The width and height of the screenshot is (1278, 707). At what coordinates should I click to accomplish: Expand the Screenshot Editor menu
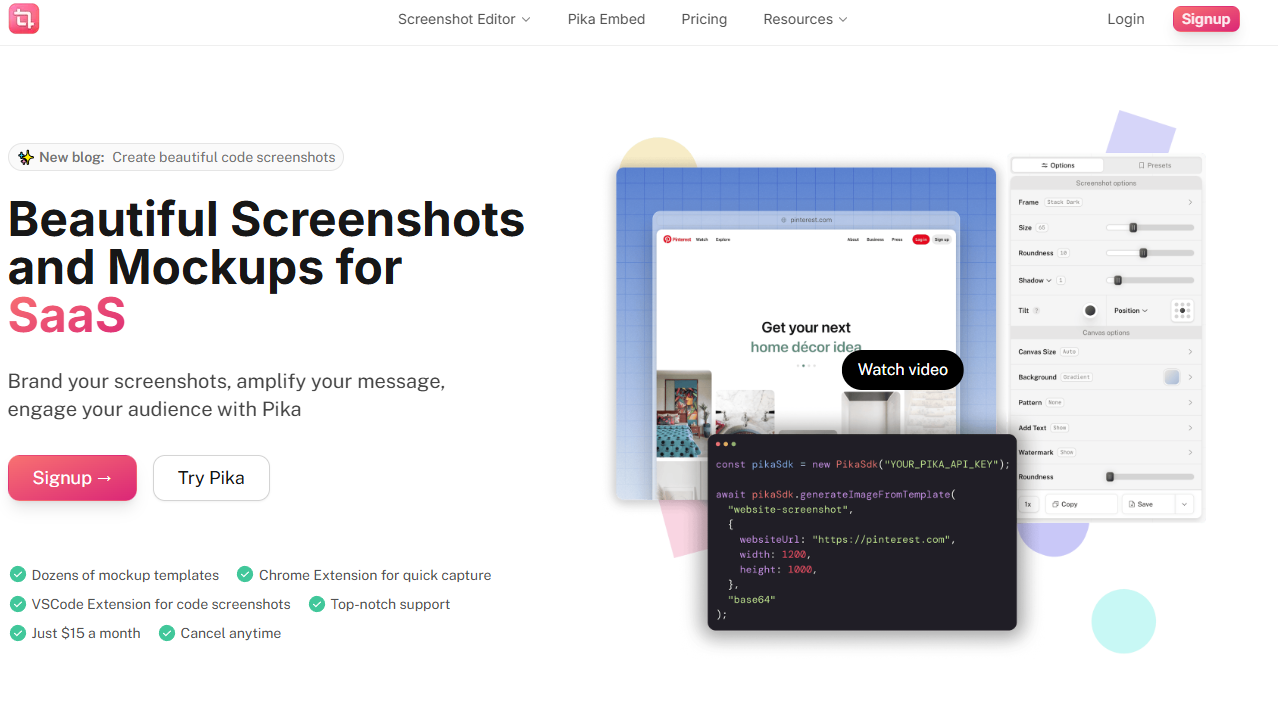pyautogui.click(x=464, y=19)
